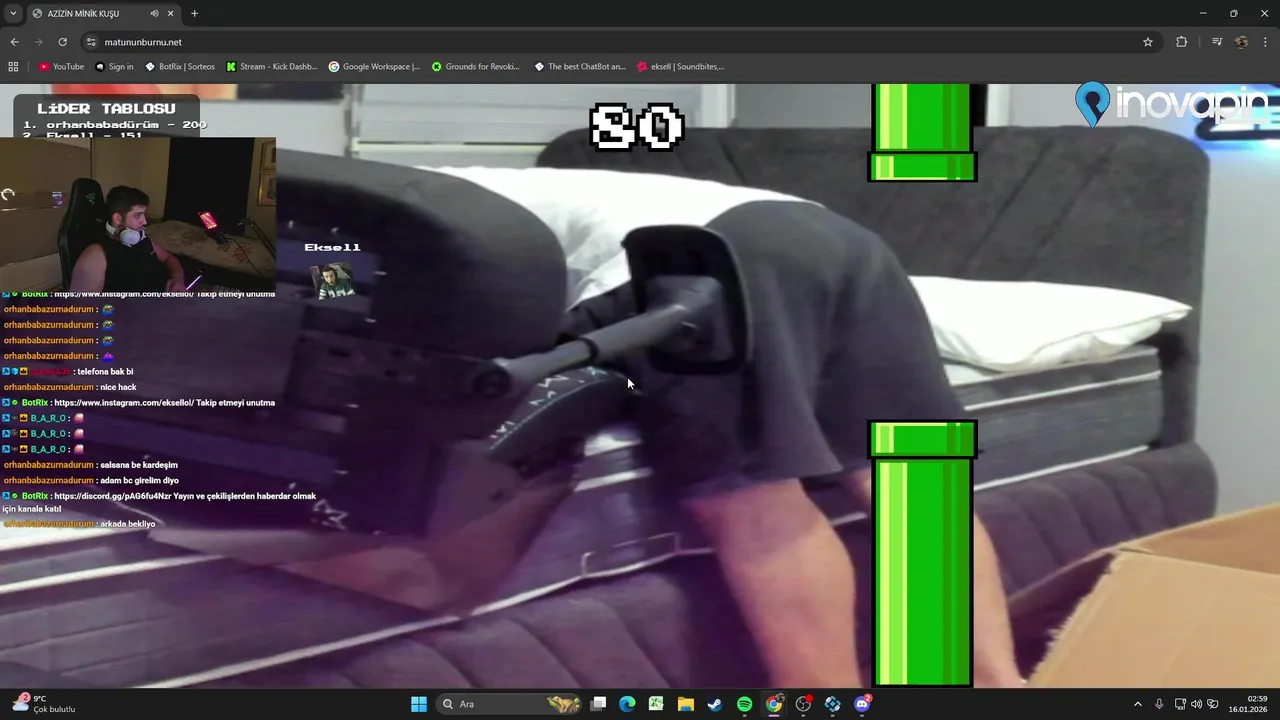
Task: Open the tab search dropdown arrow
Action: pos(13,13)
